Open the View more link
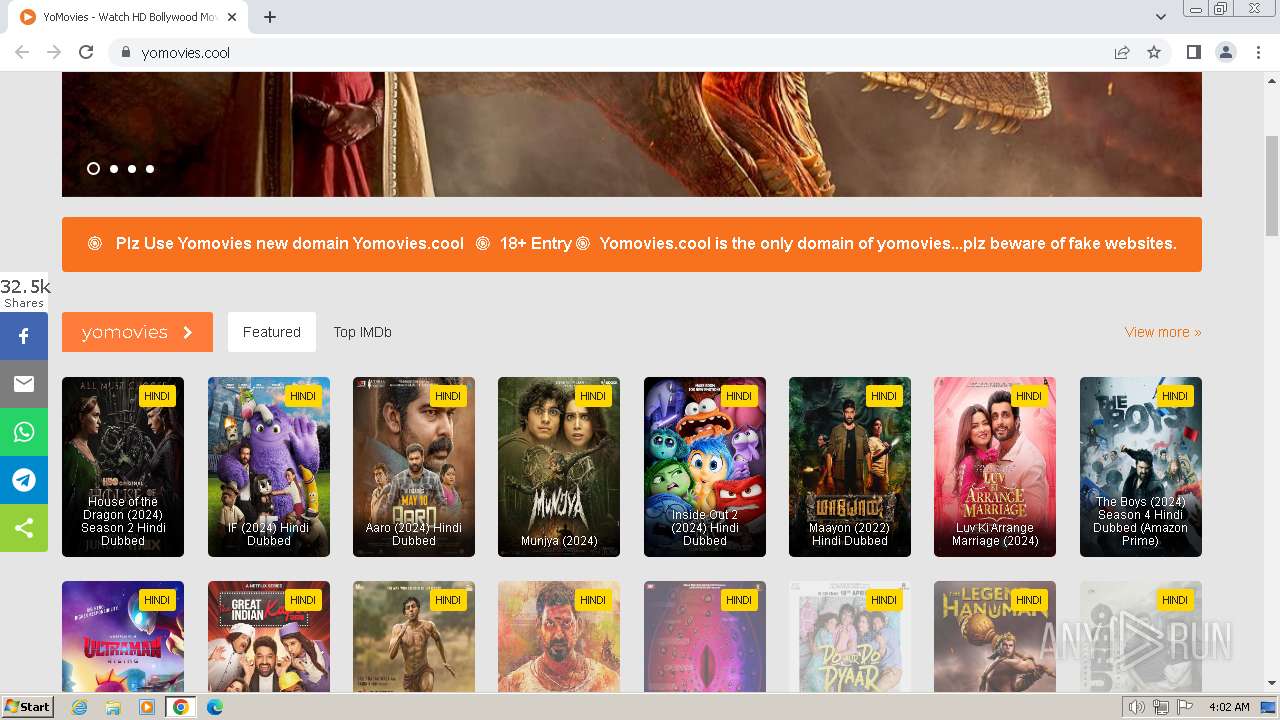This screenshot has width=1280, height=720. point(1163,332)
